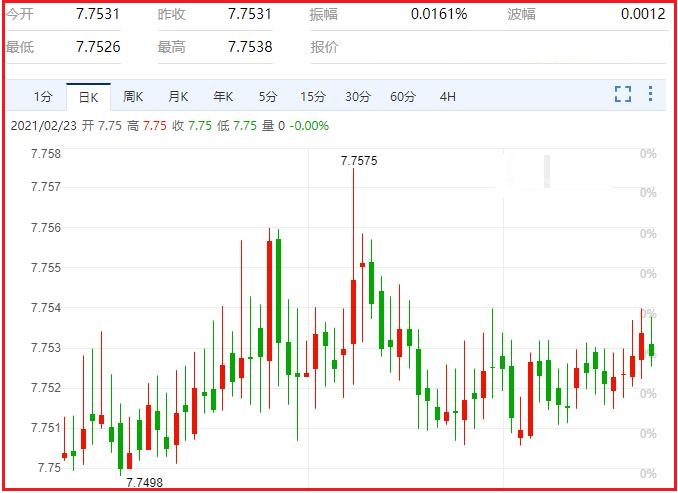Click the 今开 value 7.7531
Viewport: 678px width, 493px height.
point(98,14)
